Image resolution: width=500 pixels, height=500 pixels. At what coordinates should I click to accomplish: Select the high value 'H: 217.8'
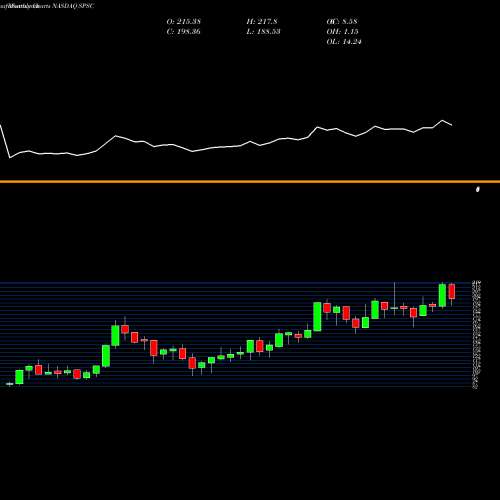pos(262,22)
